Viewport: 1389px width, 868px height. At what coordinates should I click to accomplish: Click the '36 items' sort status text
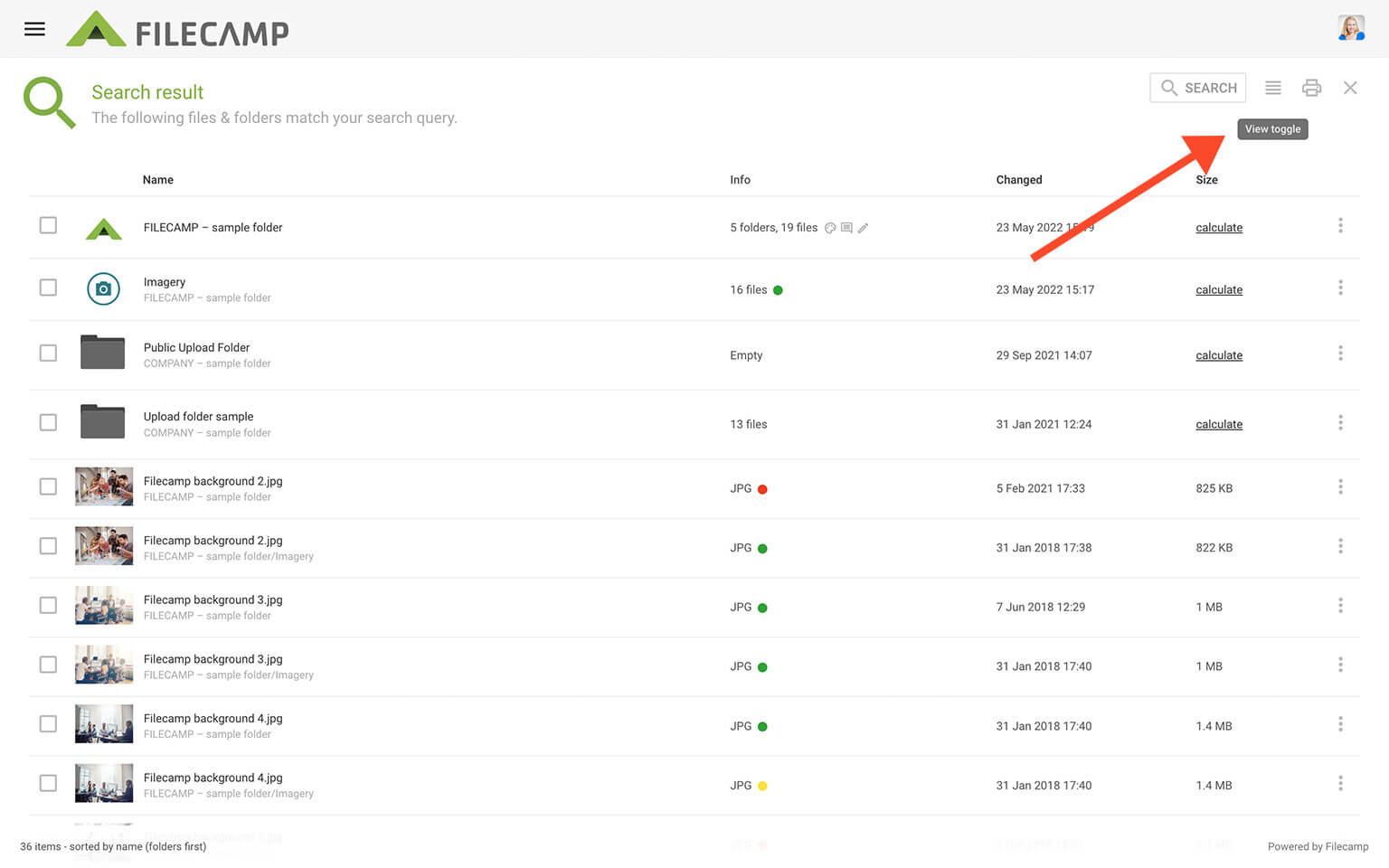113,846
